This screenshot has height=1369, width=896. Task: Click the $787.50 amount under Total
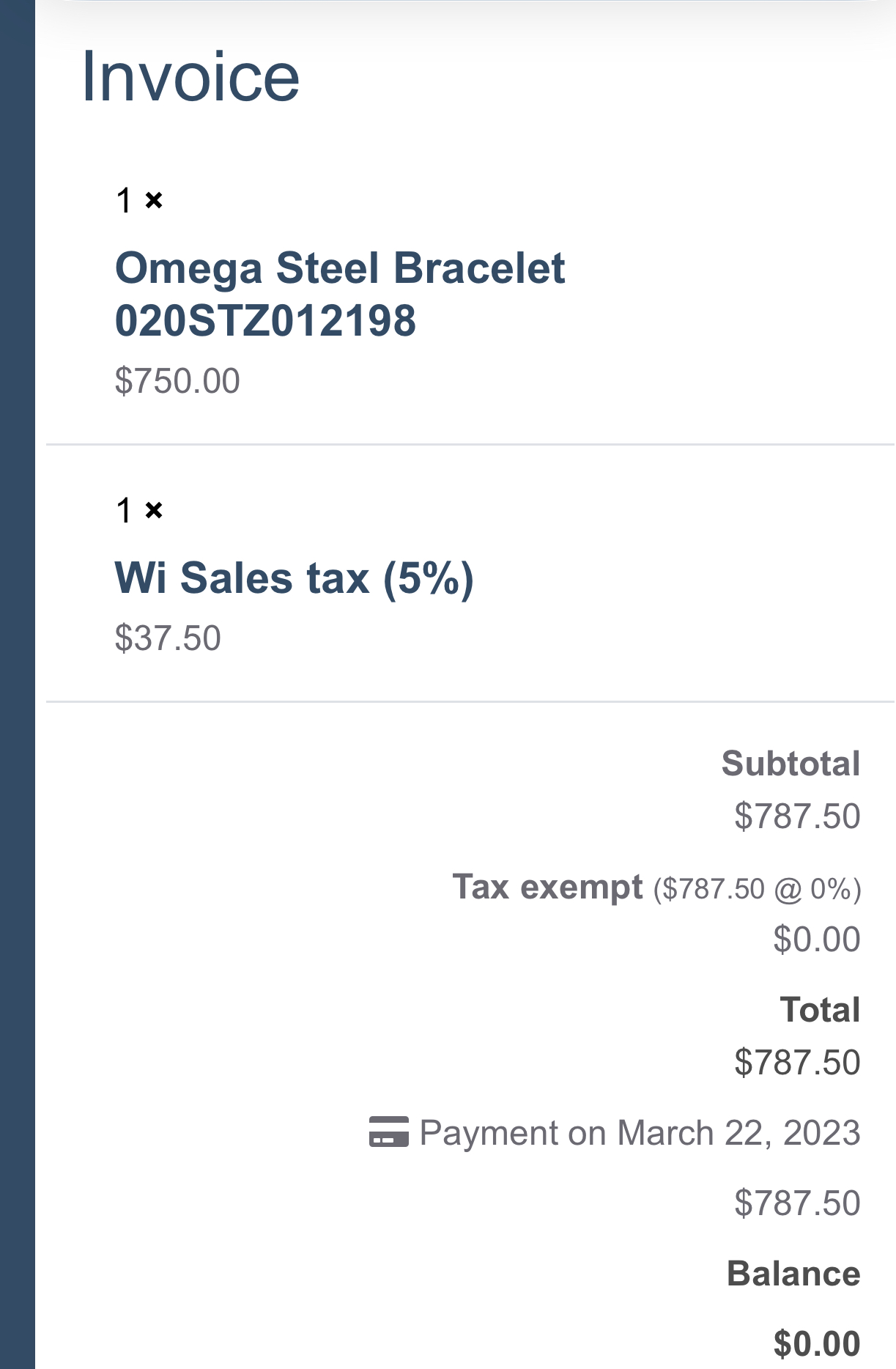point(797,1063)
